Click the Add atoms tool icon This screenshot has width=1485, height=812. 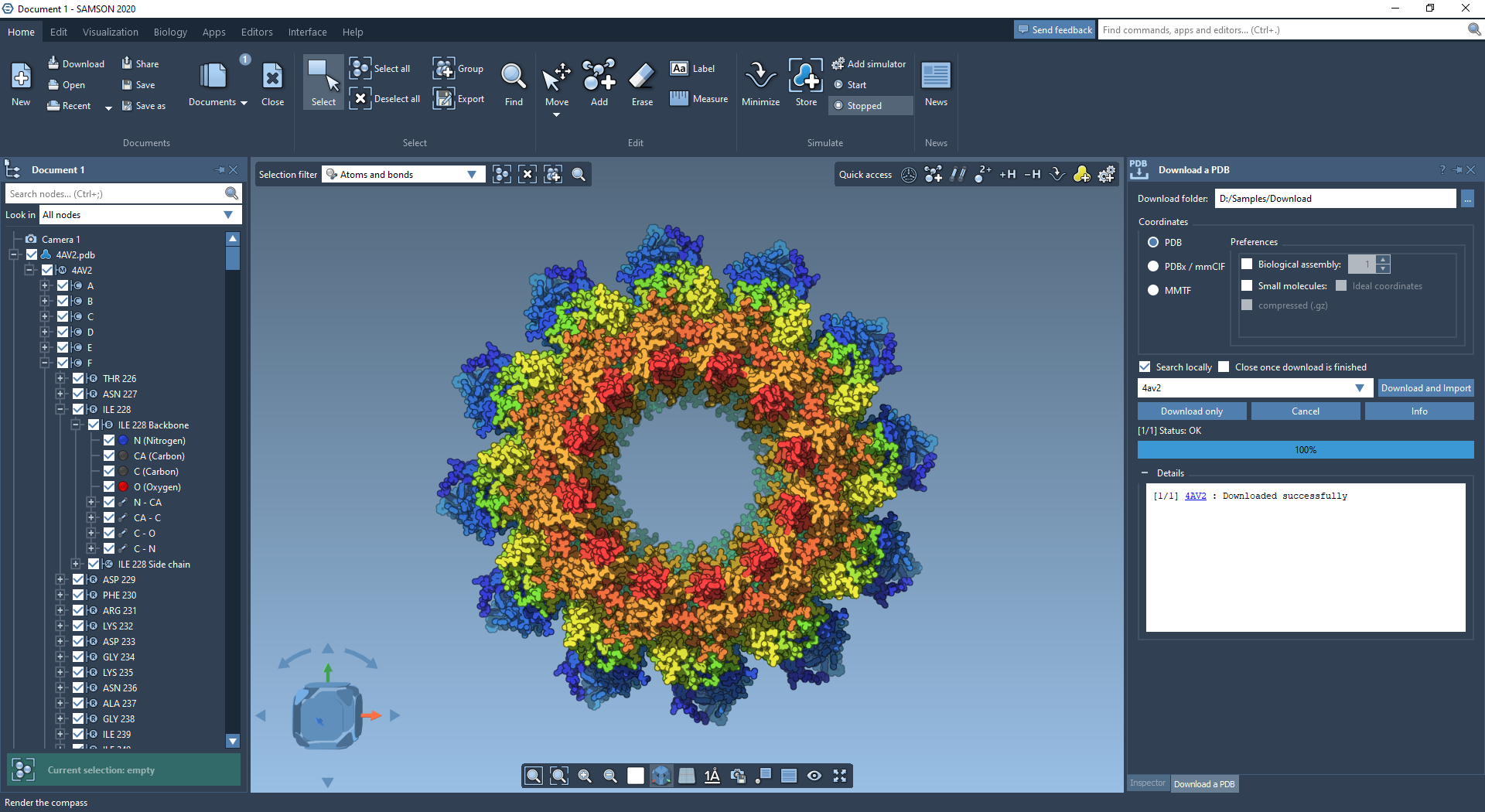click(x=599, y=77)
